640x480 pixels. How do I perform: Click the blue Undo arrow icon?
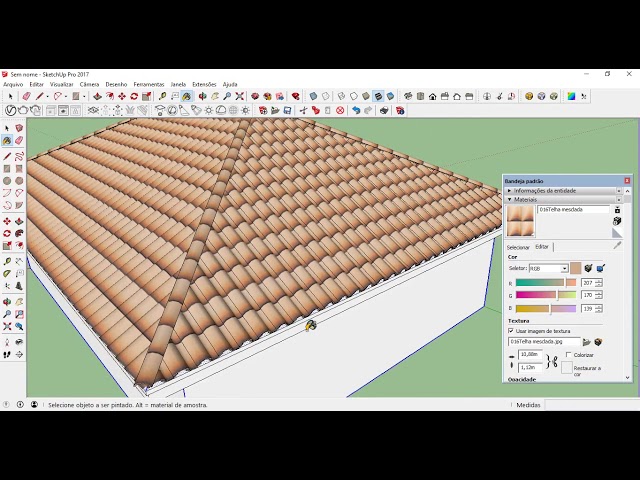click(356, 110)
